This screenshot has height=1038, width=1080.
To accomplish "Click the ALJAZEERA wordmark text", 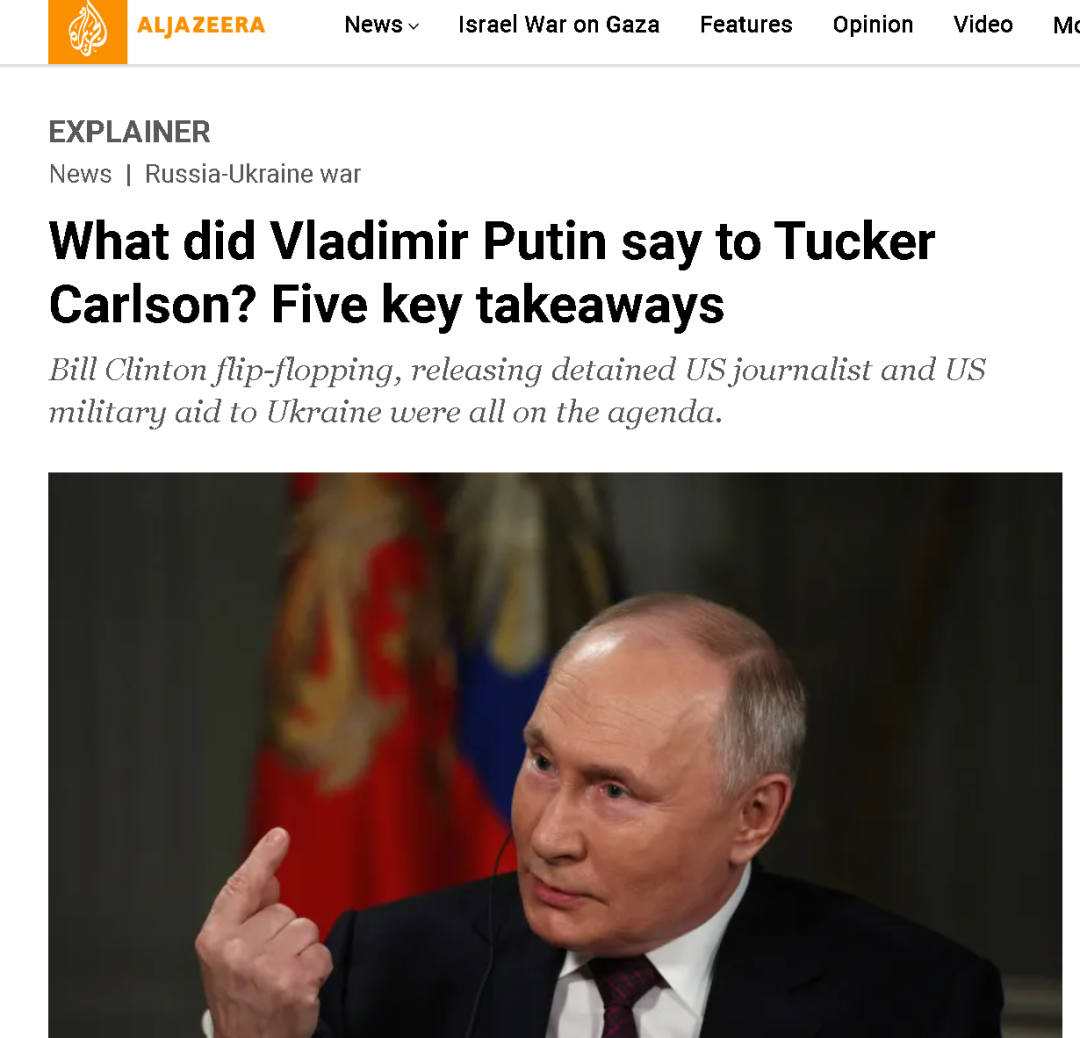I will click(x=201, y=25).
